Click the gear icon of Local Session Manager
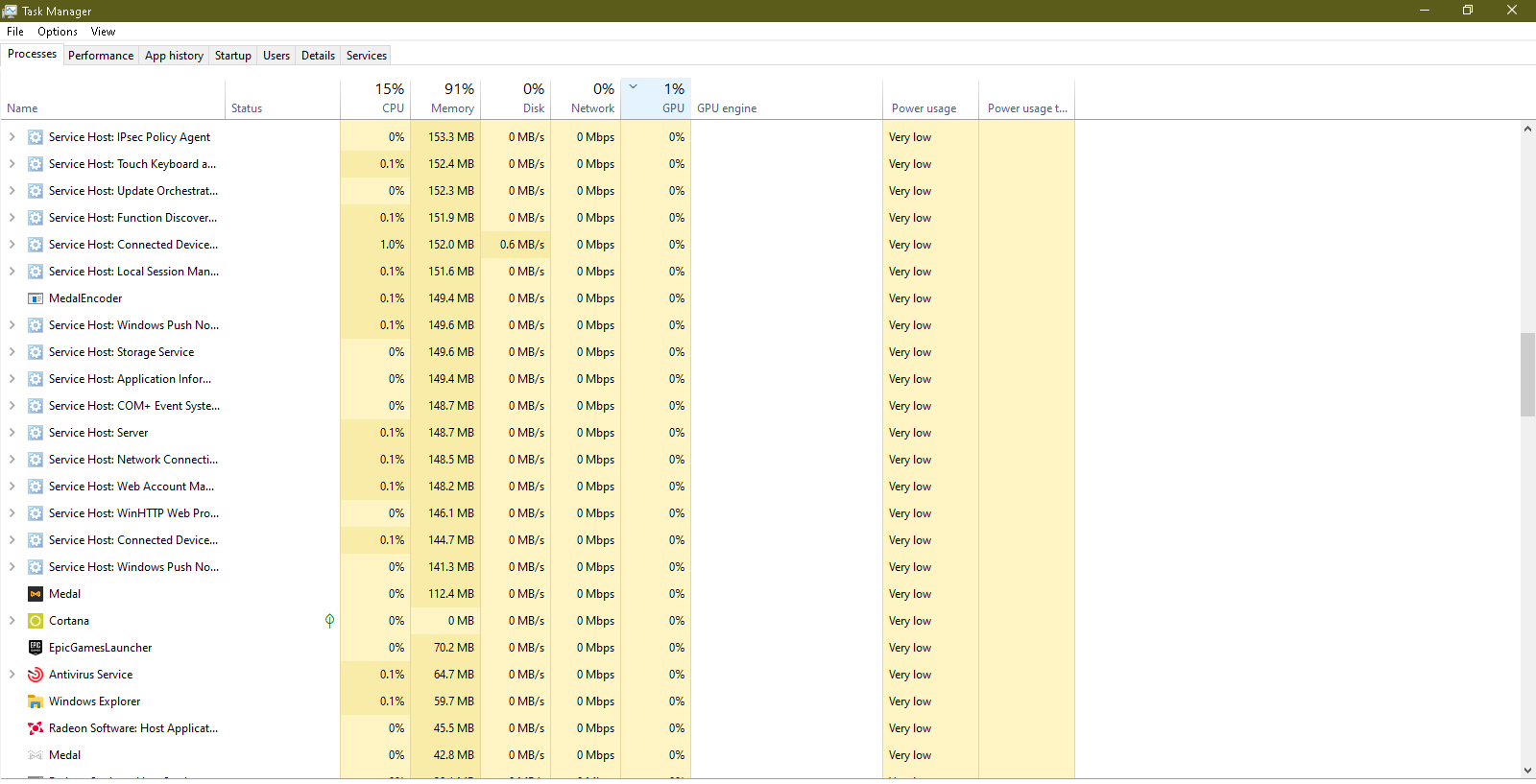The image size is (1536, 784). tap(36, 272)
